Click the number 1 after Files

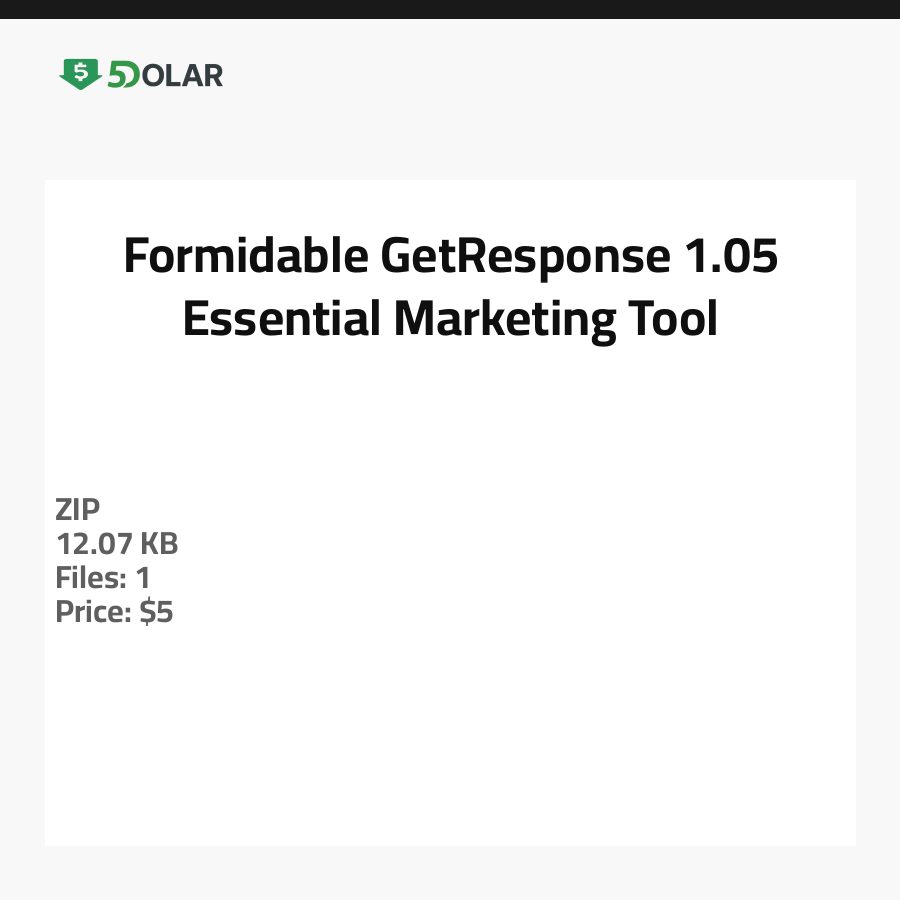pos(143,578)
